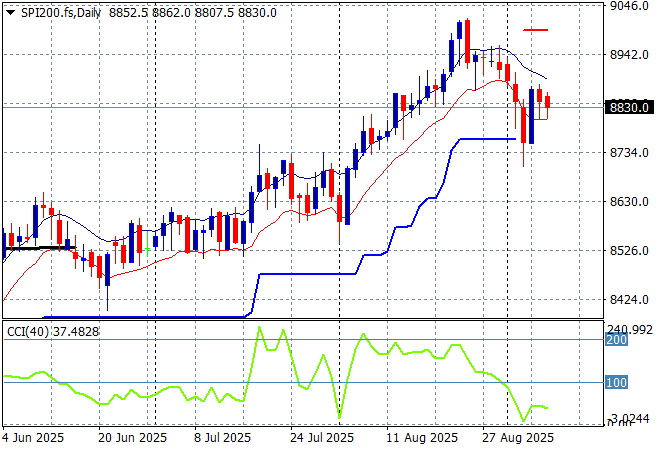Screen dimensions: 660x450
Task: Select the 8 Jul 2025 date label
Action: point(222,438)
